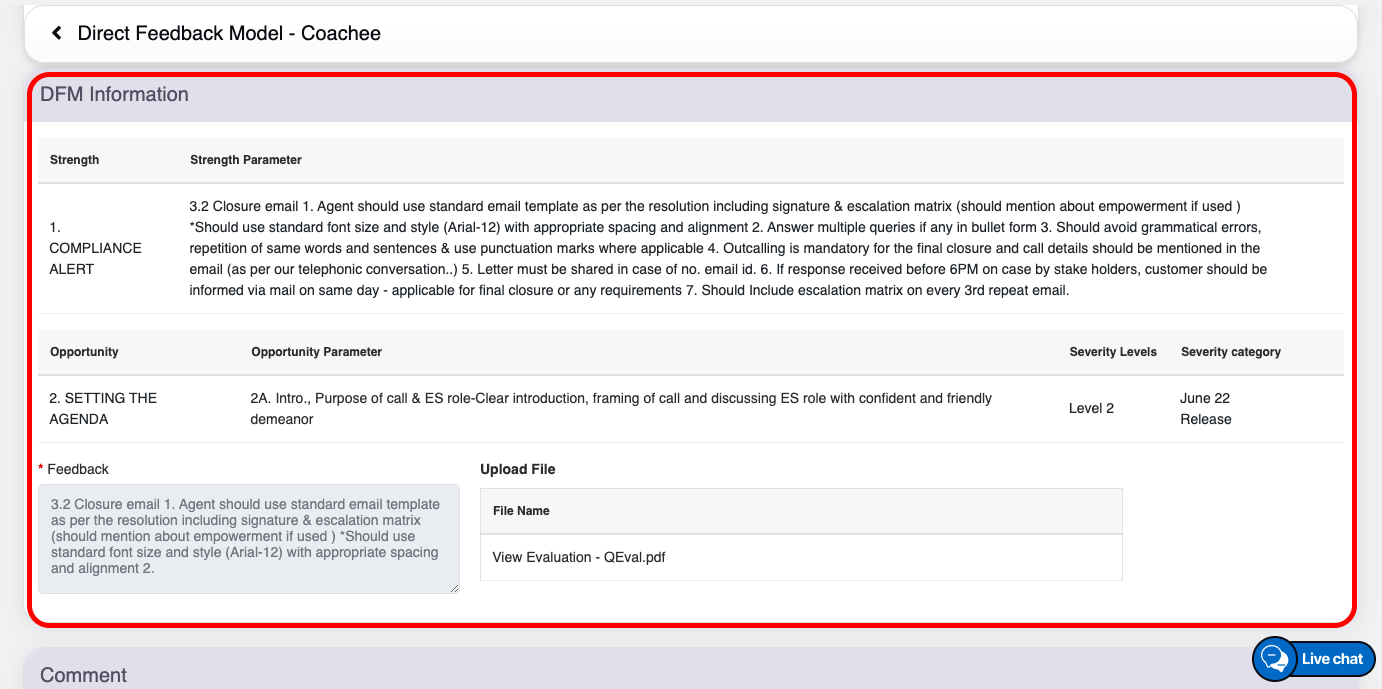Click the Direct Feedback Model - Coachee title

coord(229,33)
